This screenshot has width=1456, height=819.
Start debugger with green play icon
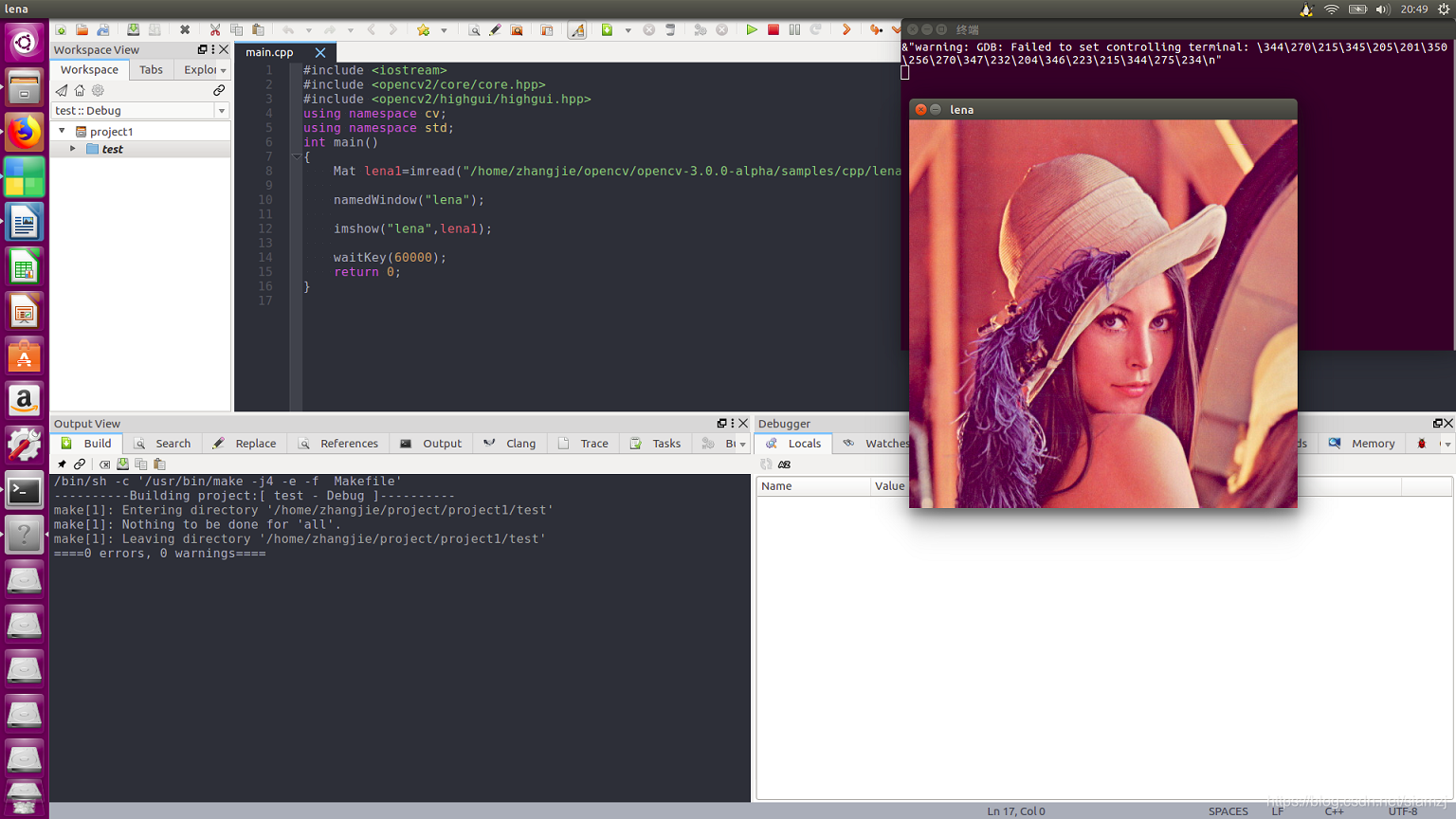tap(751, 30)
